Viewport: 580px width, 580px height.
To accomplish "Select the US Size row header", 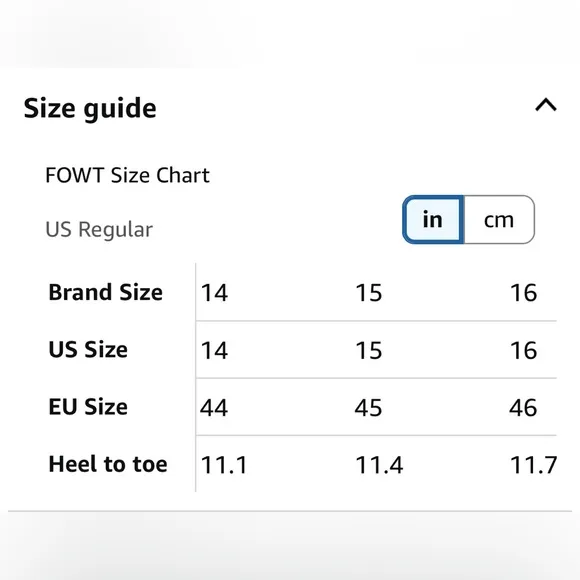I will pyautogui.click(x=88, y=350).
